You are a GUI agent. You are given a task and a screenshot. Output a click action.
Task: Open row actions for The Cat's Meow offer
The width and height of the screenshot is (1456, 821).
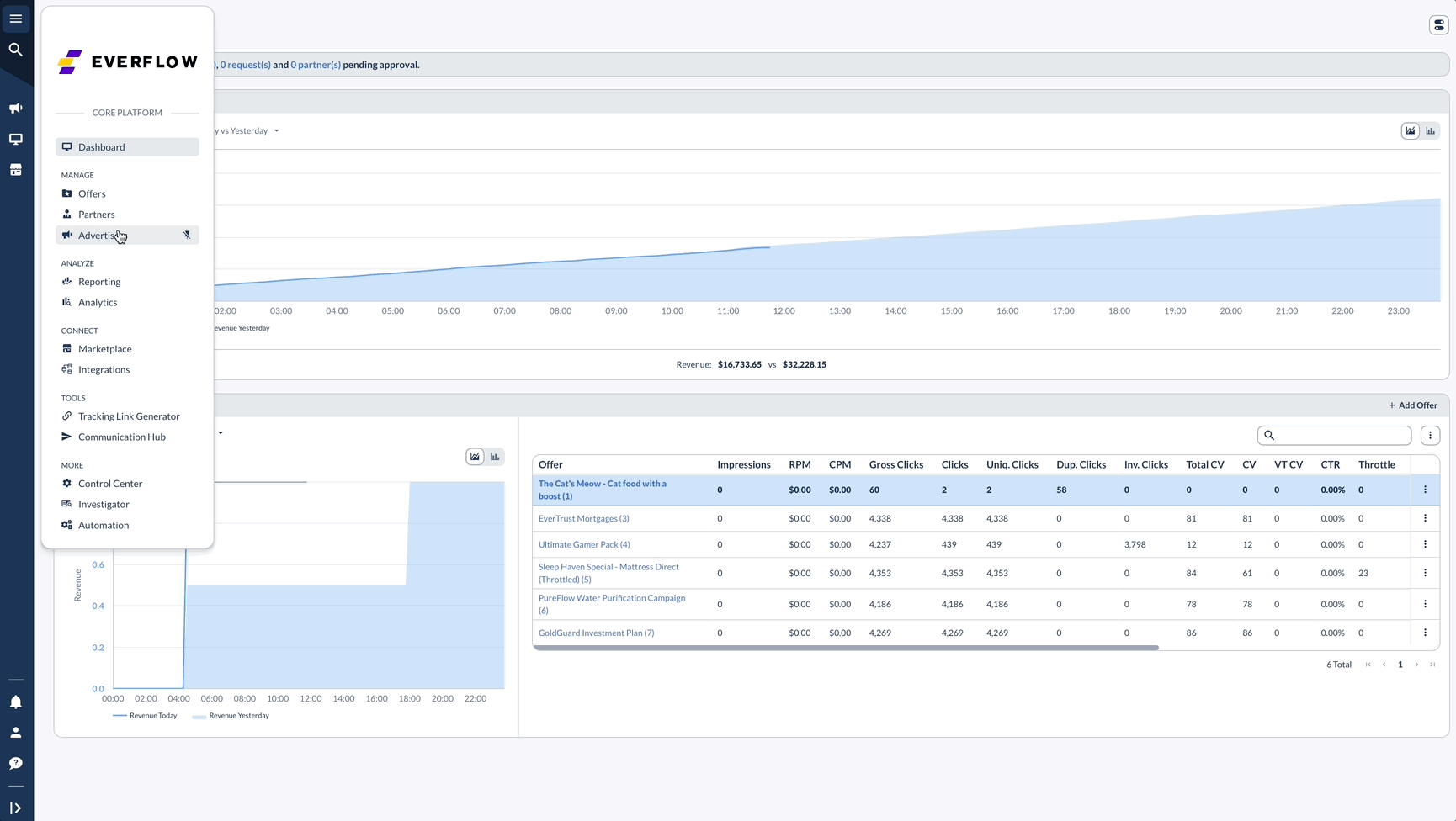(x=1425, y=490)
